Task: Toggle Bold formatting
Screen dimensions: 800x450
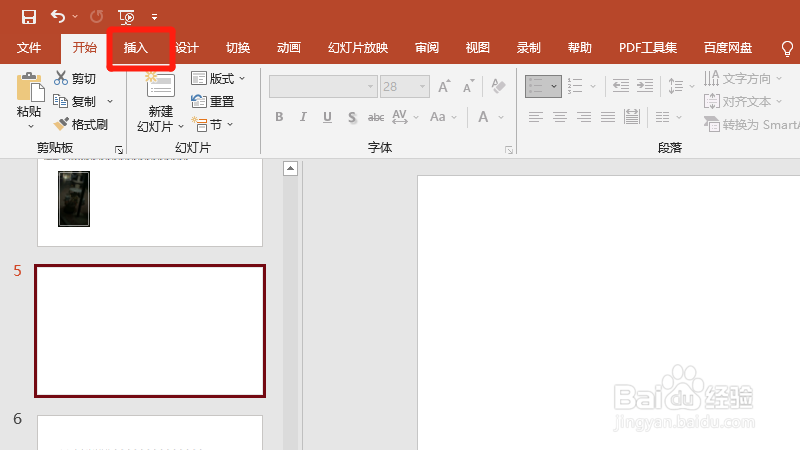Action: 279,117
